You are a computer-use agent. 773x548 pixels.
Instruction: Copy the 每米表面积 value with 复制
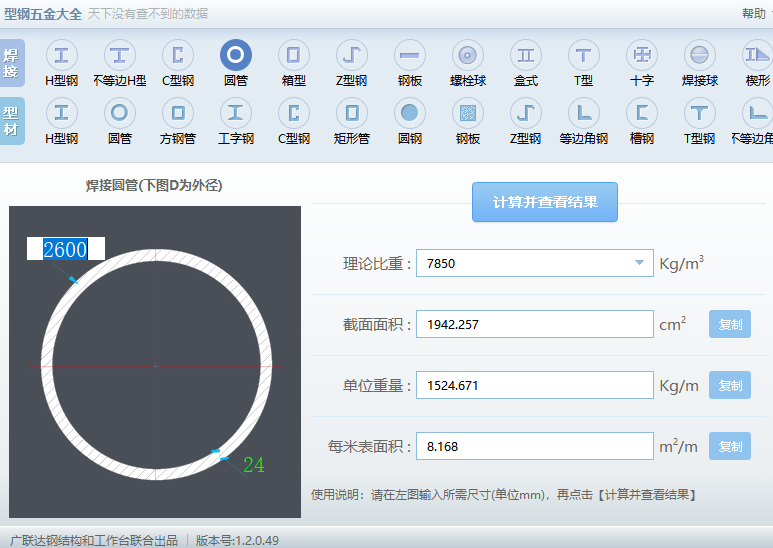(730, 446)
